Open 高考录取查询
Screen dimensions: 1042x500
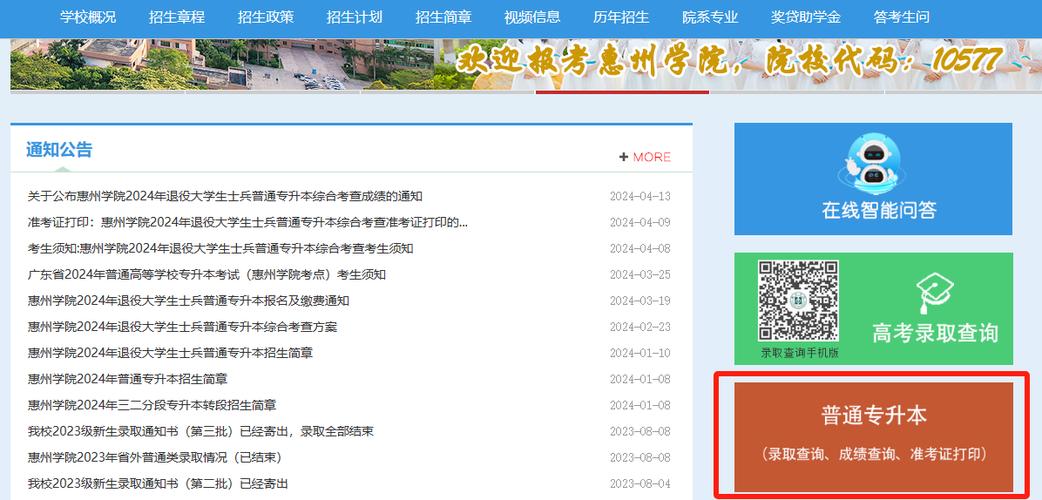(x=935, y=332)
